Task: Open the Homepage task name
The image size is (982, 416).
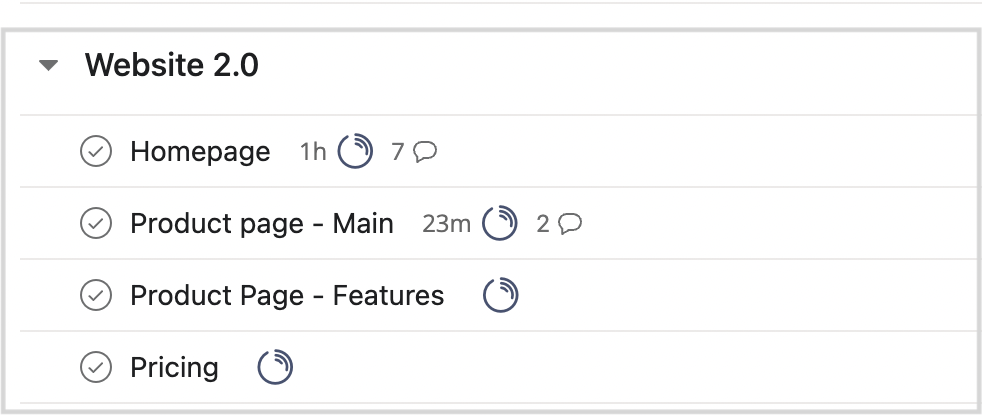Action: (x=200, y=152)
